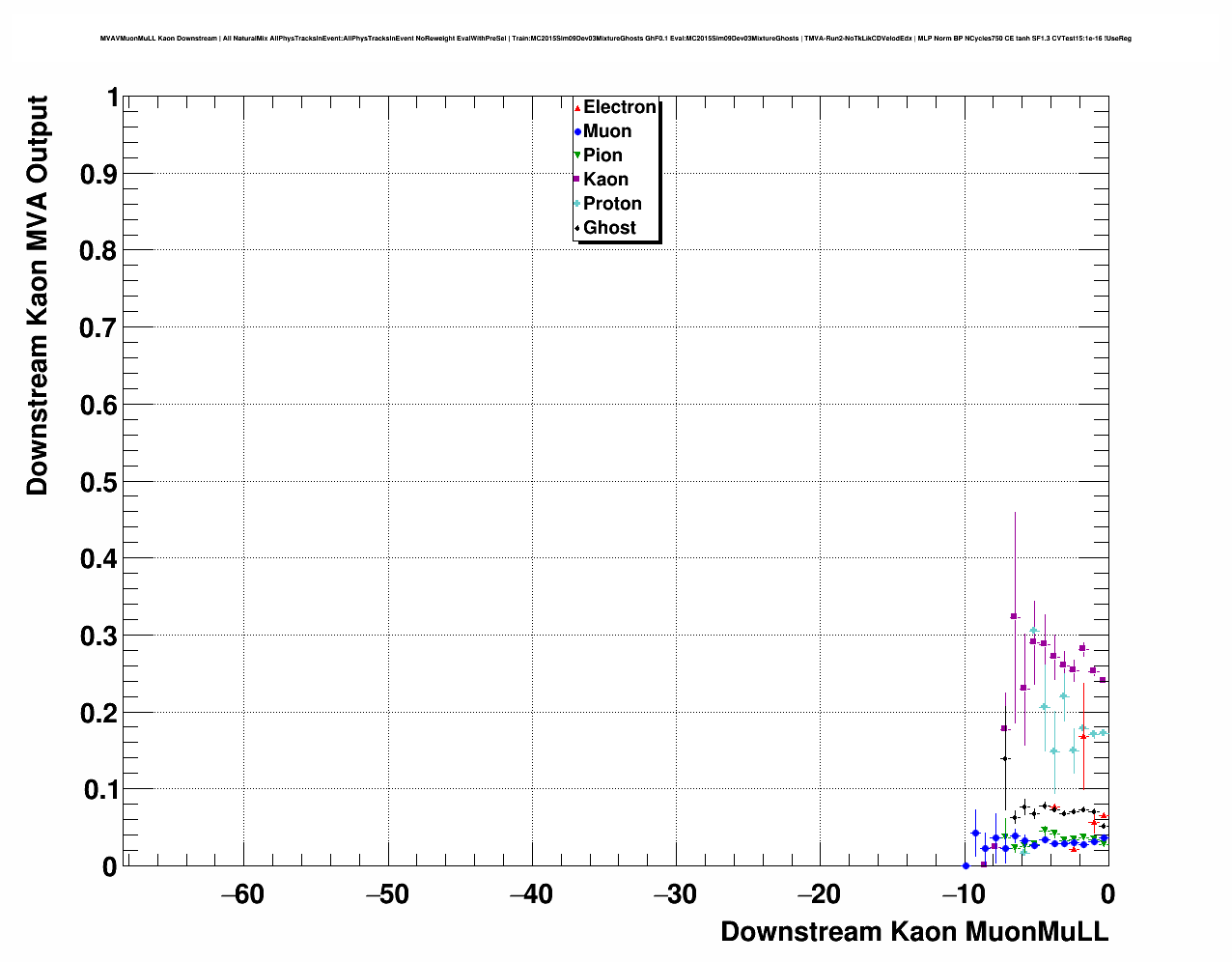Click the x-axis tick label '−40'

coord(531,894)
